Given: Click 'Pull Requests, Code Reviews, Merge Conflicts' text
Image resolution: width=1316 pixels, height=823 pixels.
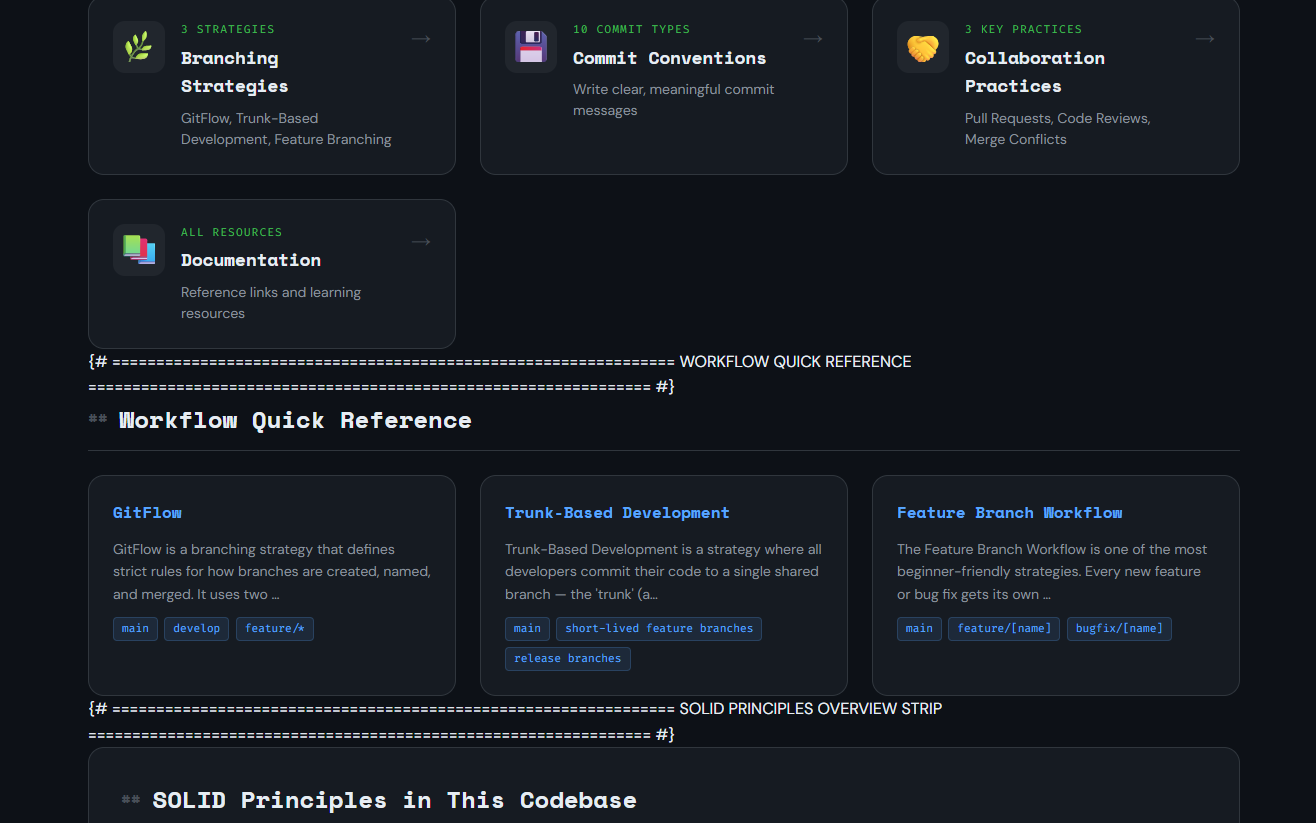Looking at the screenshot, I should click(1058, 129).
